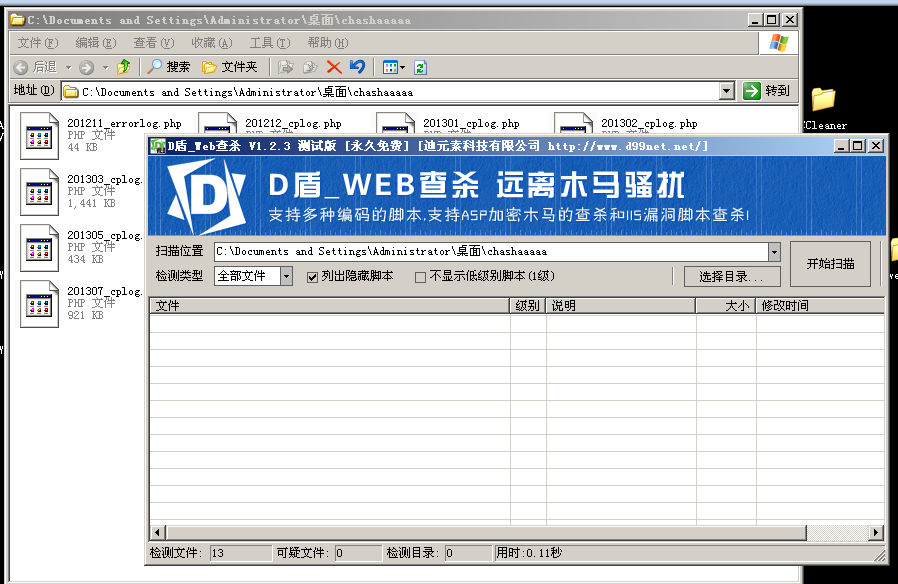Select the 201212_cplog.php file icon
The height and width of the screenshot is (584, 898).
click(x=217, y=125)
